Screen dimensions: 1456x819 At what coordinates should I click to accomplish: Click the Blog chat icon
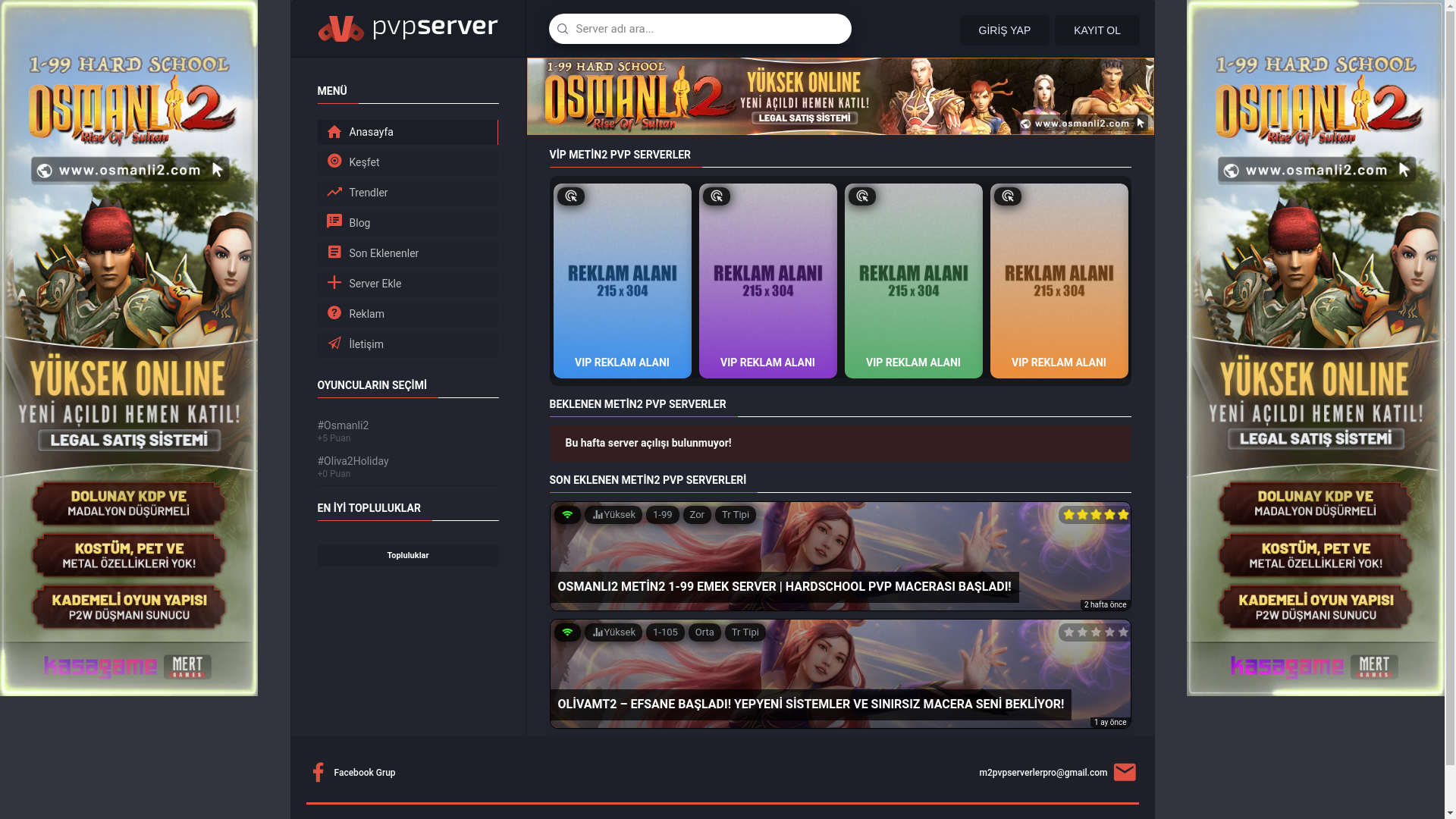pyautogui.click(x=334, y=221)
